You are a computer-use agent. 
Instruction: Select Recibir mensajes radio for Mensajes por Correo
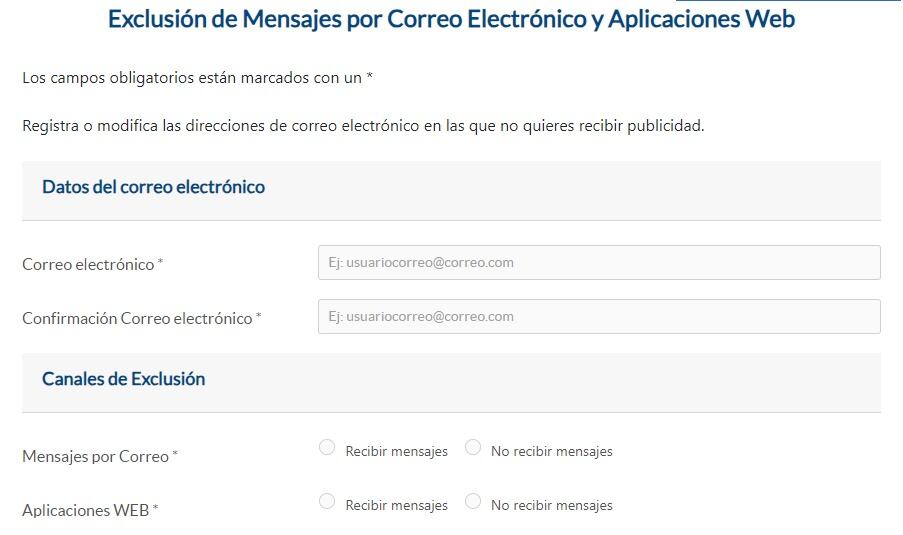[x=327, y=448]
